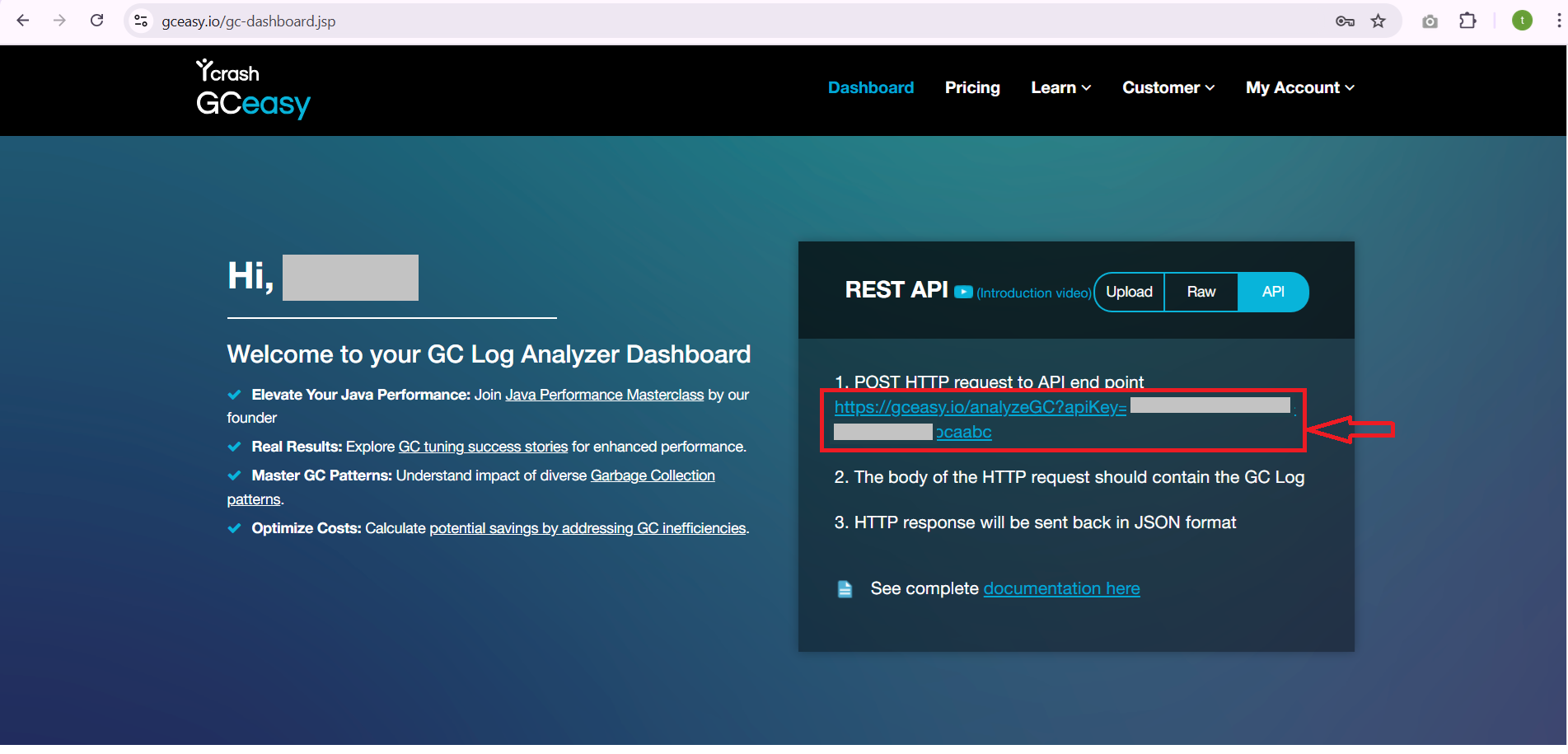Image resolution: width=1568 pixels, height=754 pixels.
Task: Click the yCrash GCeasy logo
Action: pyautogui.click(x=253, y=89)
